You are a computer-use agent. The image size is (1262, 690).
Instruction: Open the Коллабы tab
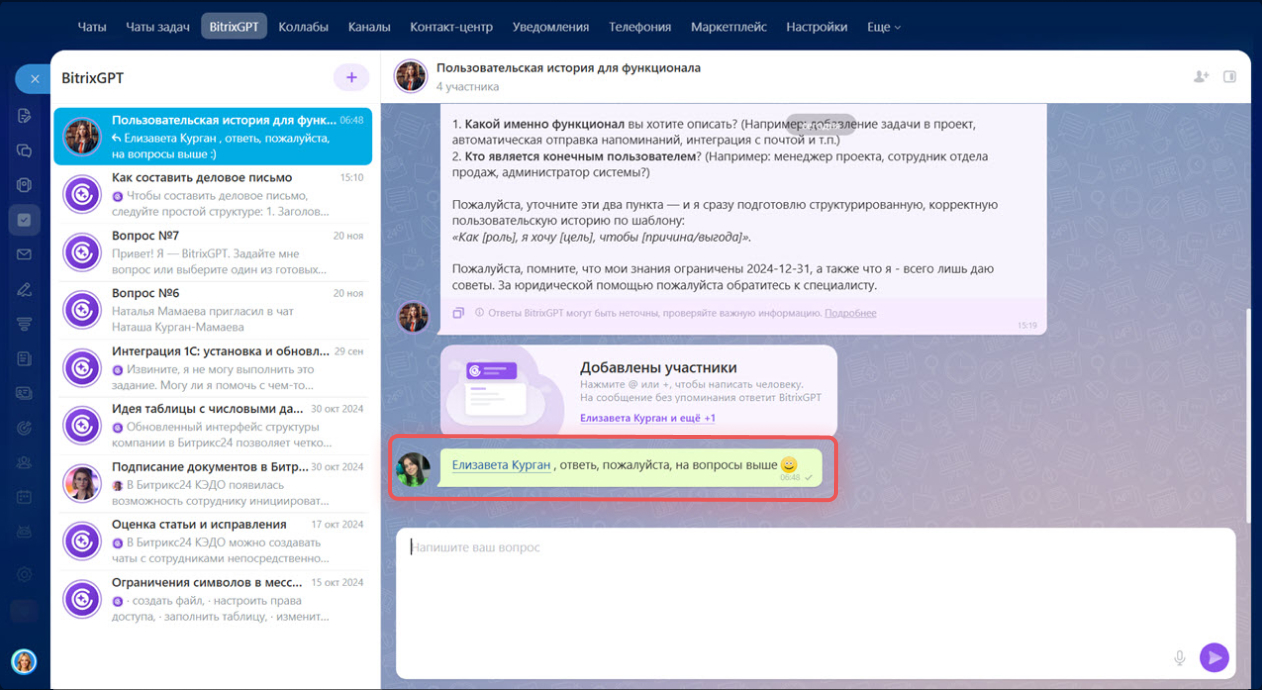pos(303,27)
